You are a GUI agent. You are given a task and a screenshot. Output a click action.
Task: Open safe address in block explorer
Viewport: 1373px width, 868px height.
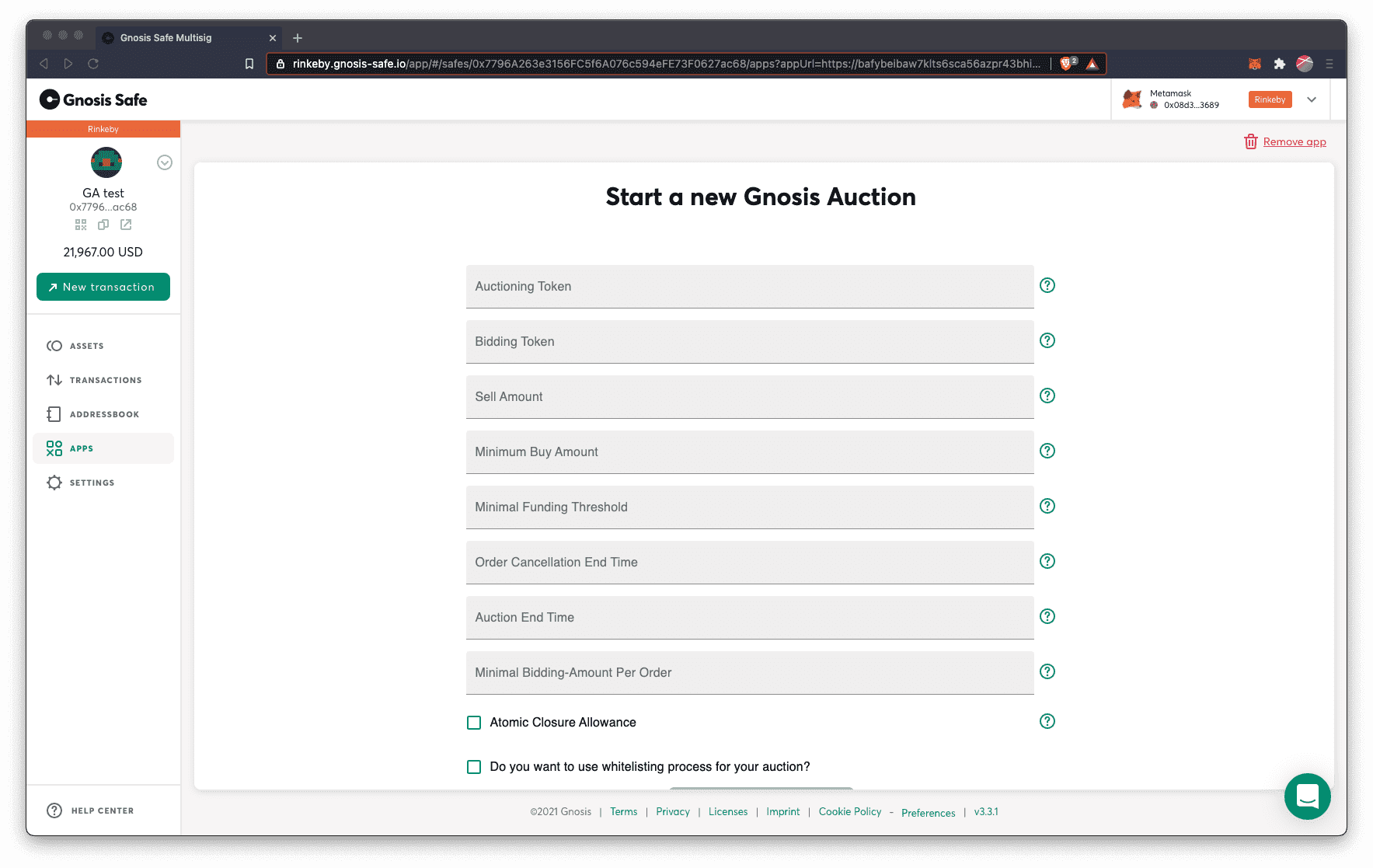(126, 225)
